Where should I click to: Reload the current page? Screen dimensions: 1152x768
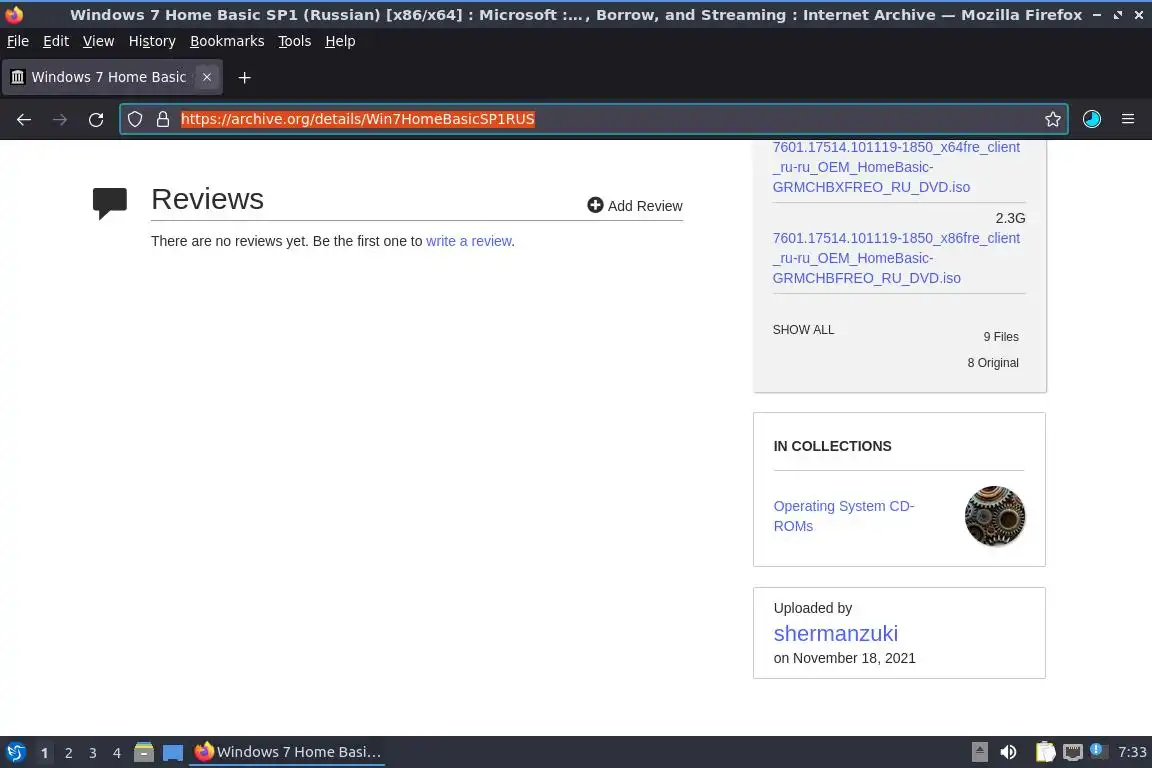pyautogui.click(x=96, y=119)
